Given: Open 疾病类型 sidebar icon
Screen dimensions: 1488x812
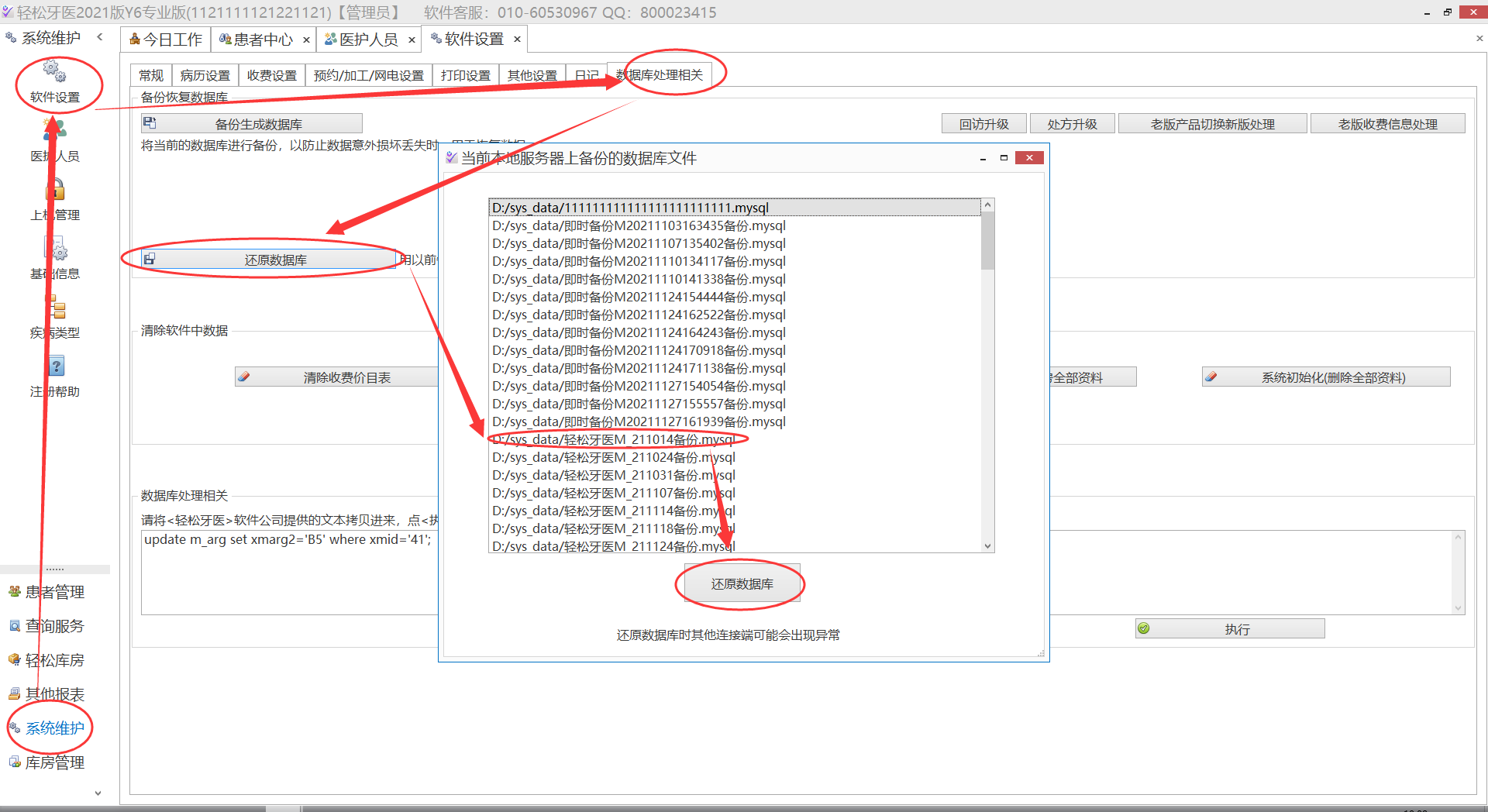Looking at the screenshot, I should click(x=54, y=308).
